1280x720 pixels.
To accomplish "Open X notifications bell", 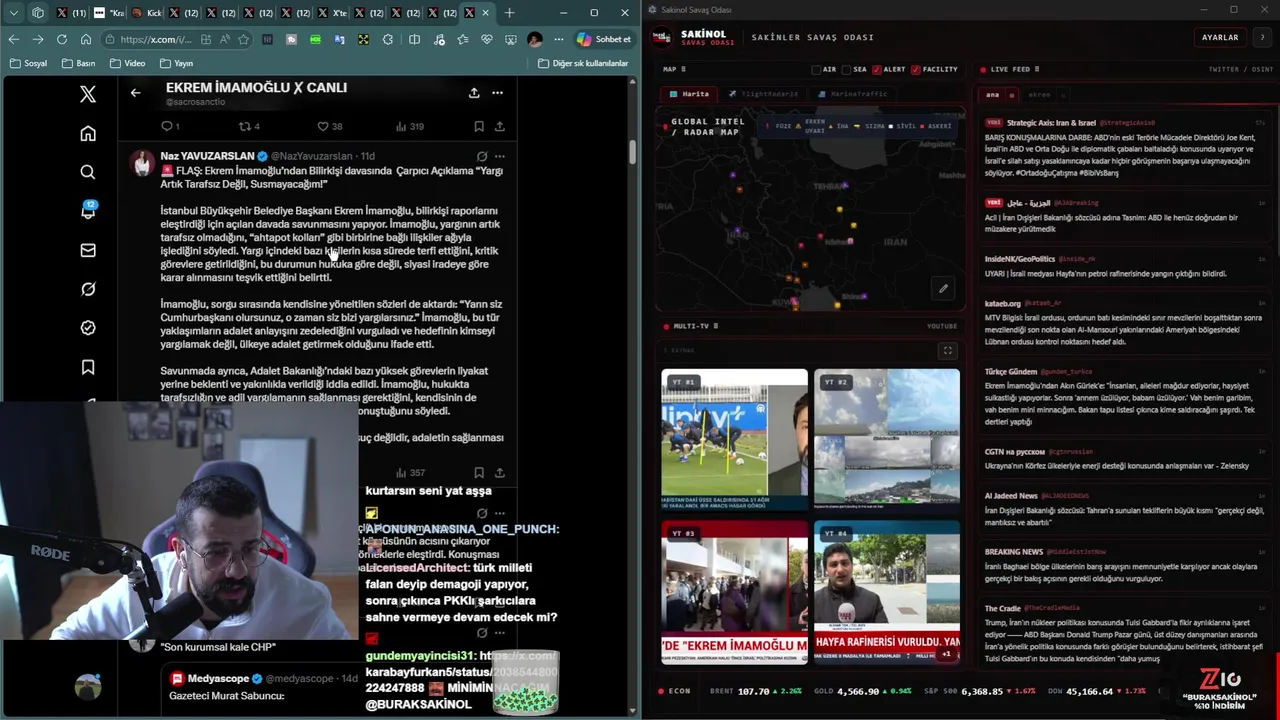I will point(88,211).
